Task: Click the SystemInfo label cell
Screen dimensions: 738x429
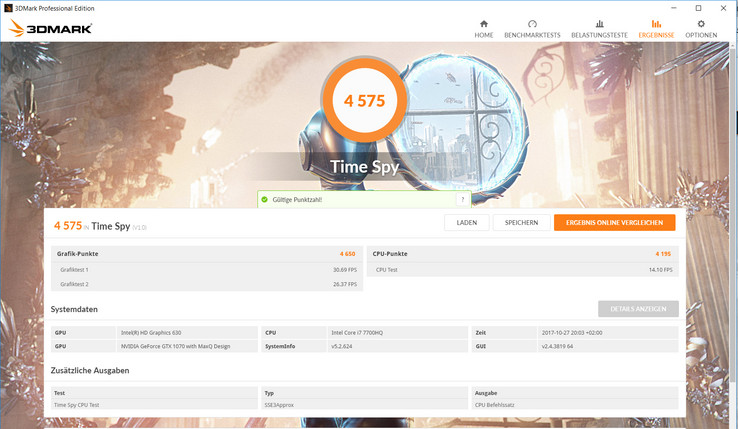Action: pos(294,346)
